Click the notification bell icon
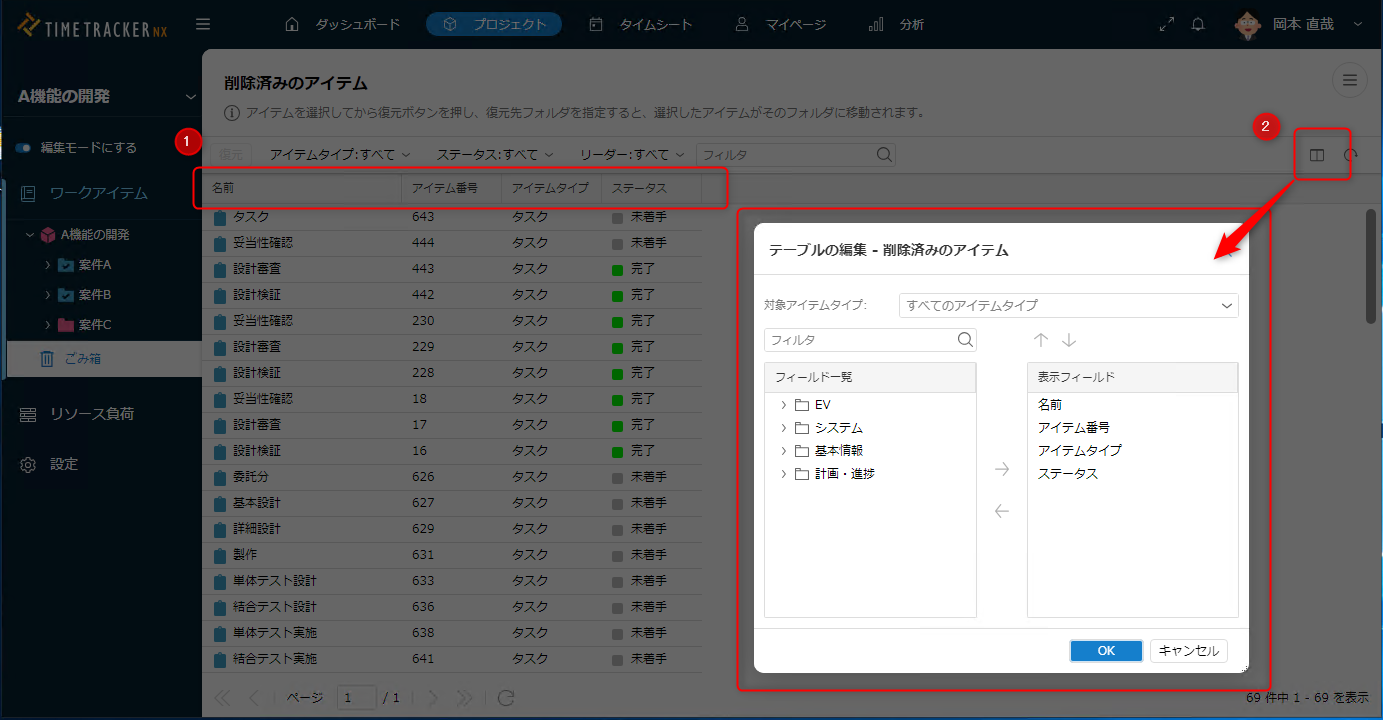Screen dimensions: 1383x720 [1198, 24]
